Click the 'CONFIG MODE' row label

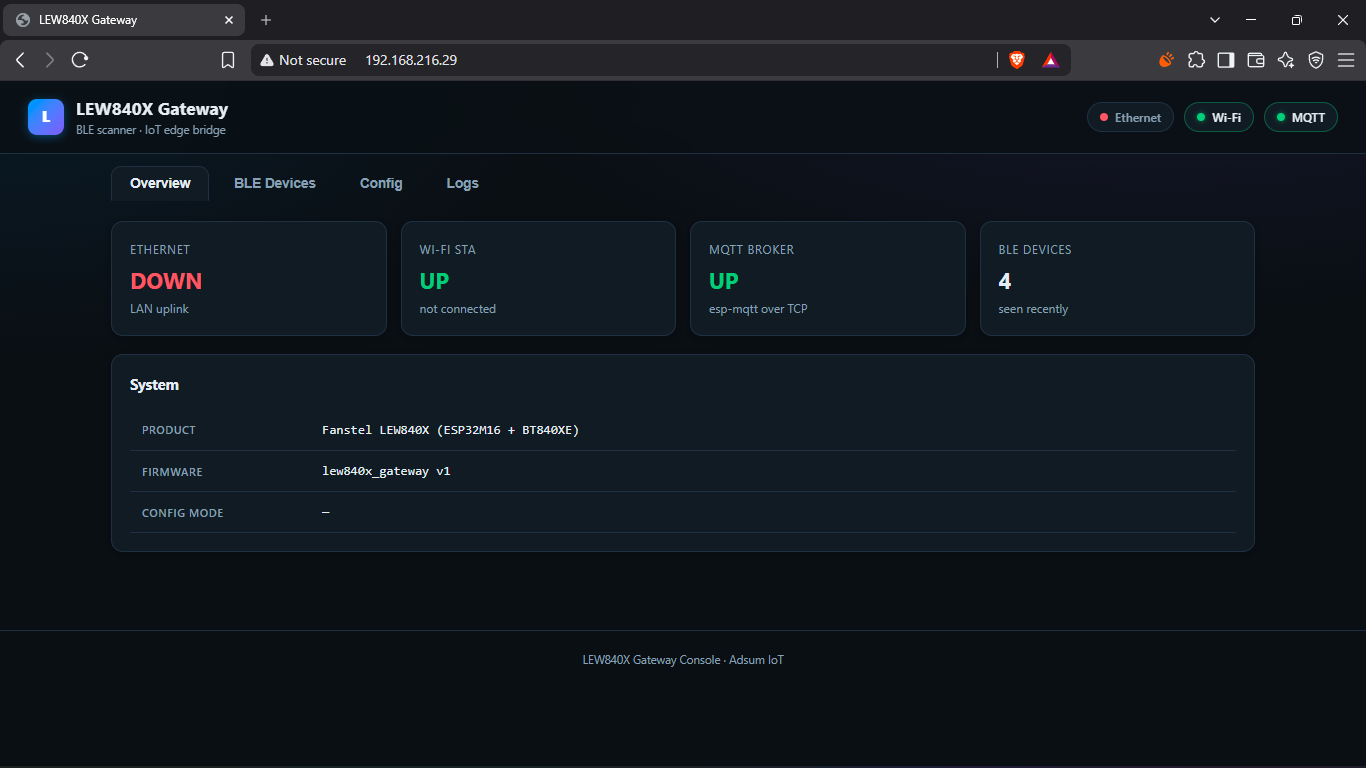click(183, 513)
